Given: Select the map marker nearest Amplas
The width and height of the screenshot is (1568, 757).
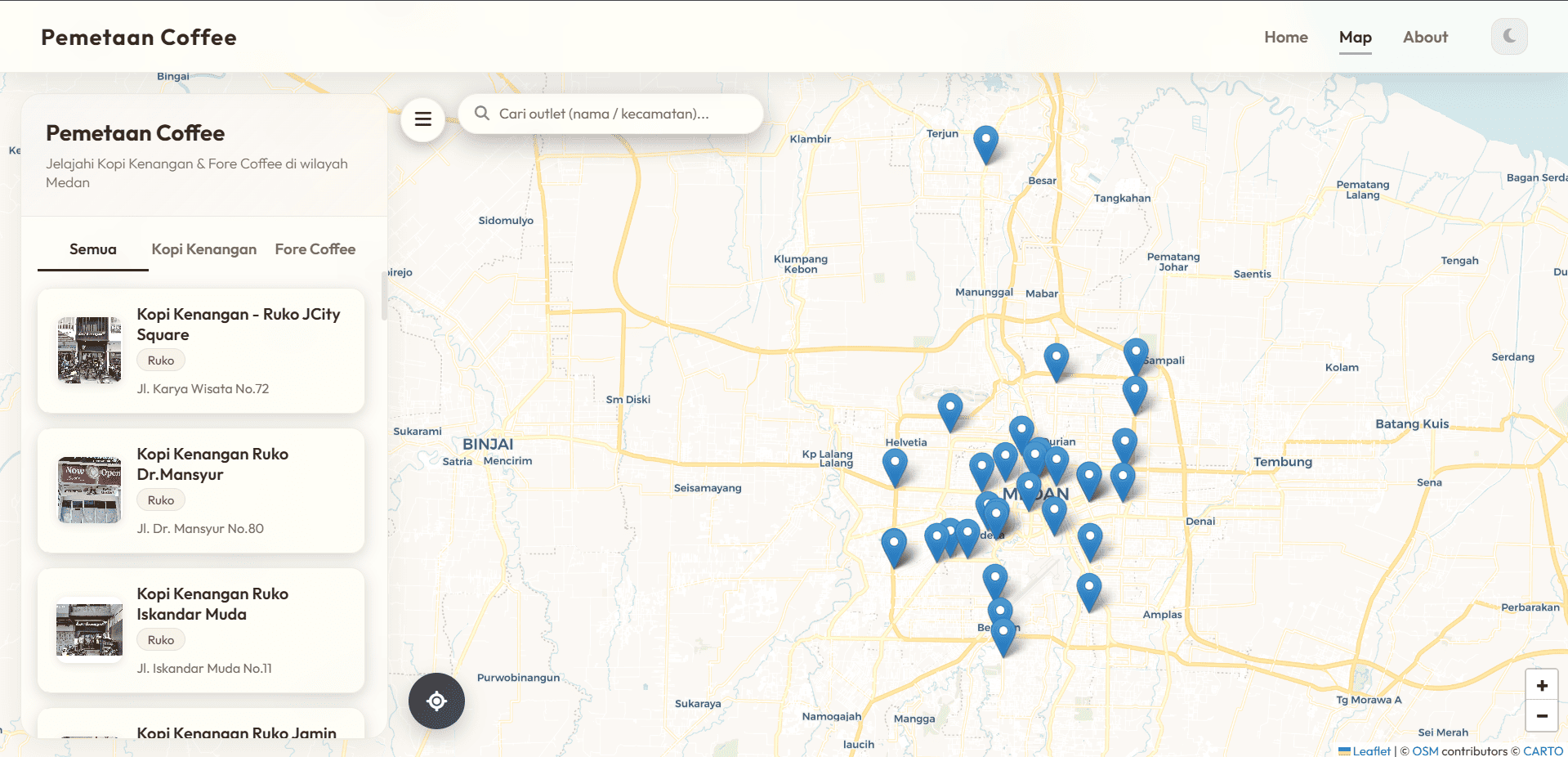Looking at the screenshot, I should 1088,593.
